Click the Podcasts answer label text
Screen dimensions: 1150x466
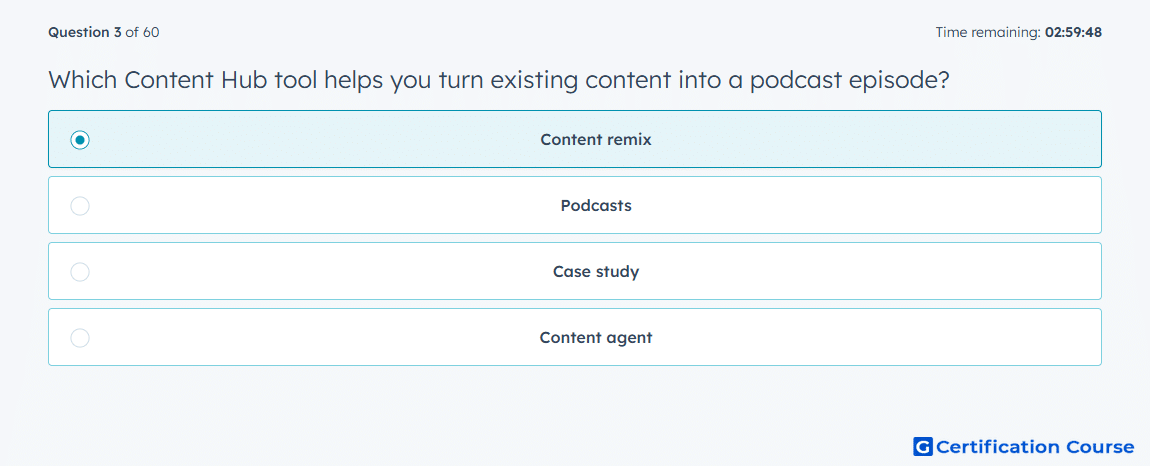click(x=596, y=205)
